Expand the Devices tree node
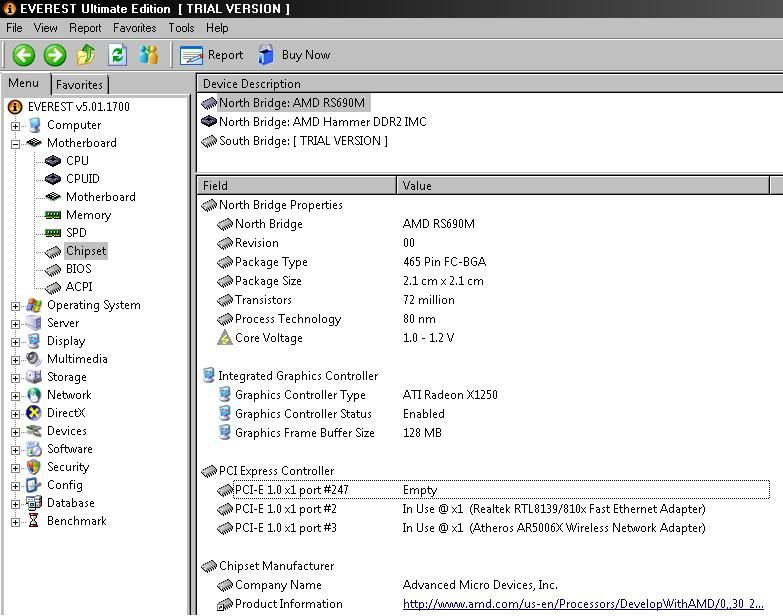The width and height of the screenshot is (783, 616). pos(15,432)
